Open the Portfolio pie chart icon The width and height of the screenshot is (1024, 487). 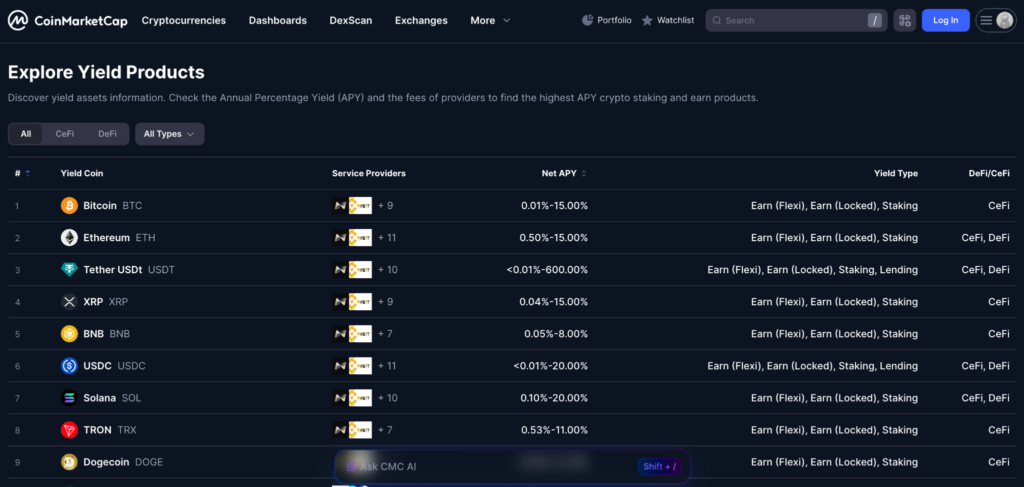(x=587, y=20)
